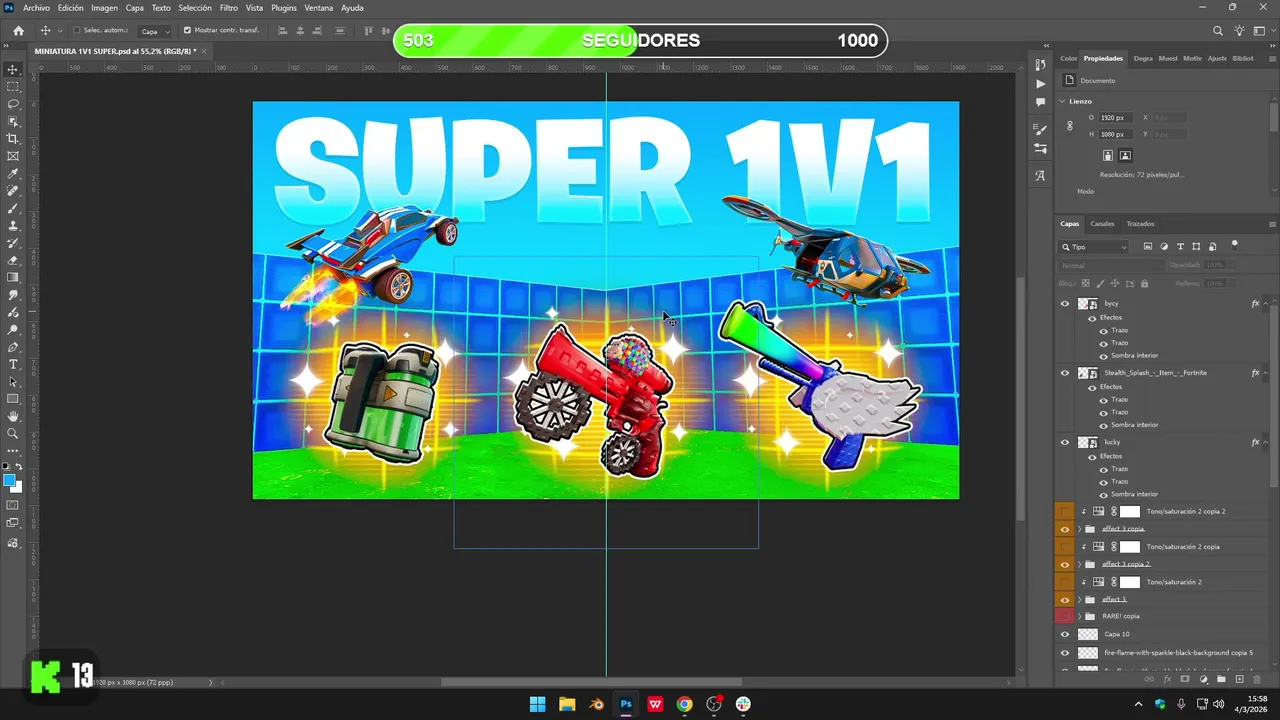
Task: Toggle visibility of effect 3 copia group
Action: pos(1064,529)
